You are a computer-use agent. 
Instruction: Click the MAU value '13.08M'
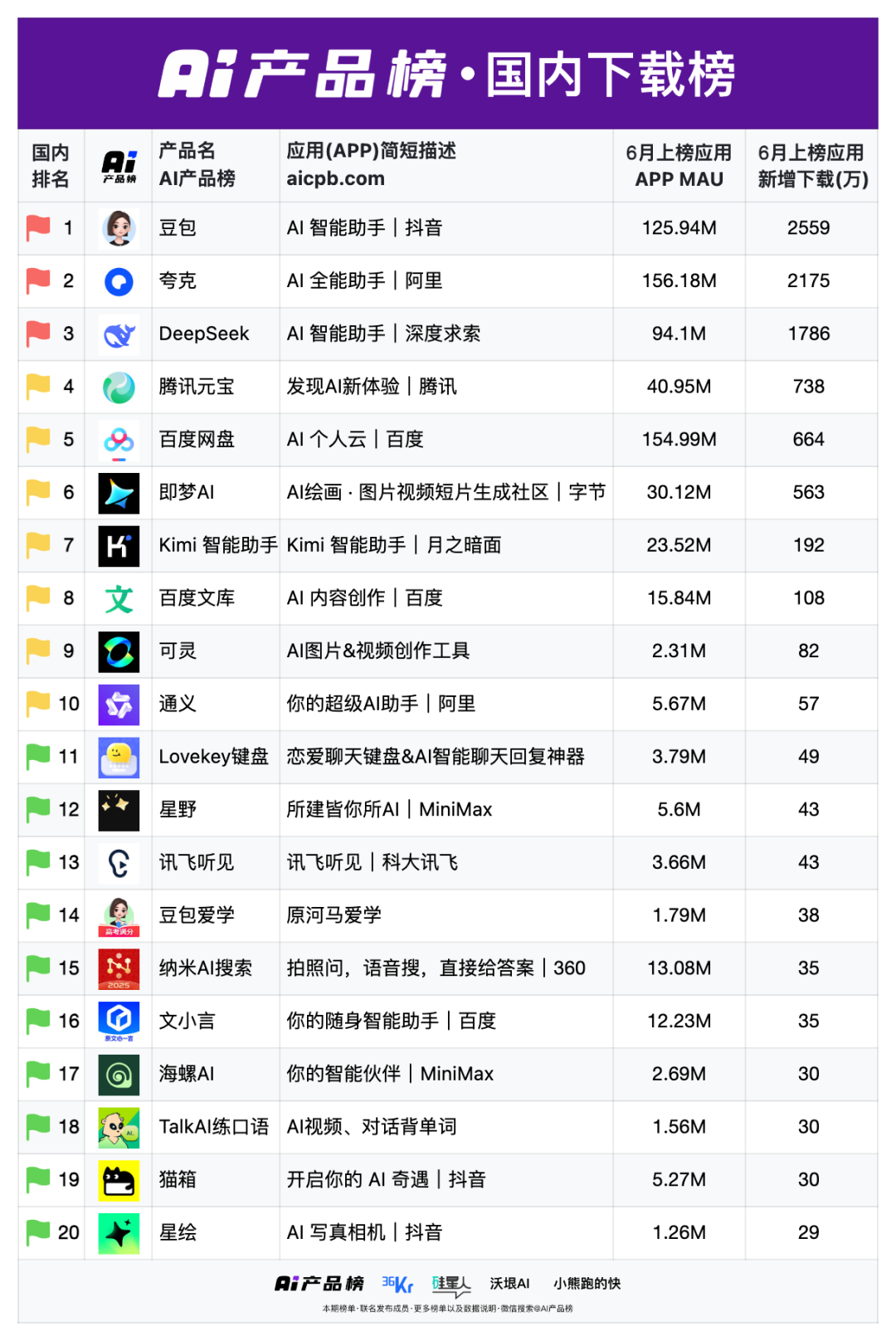point(679,968)
